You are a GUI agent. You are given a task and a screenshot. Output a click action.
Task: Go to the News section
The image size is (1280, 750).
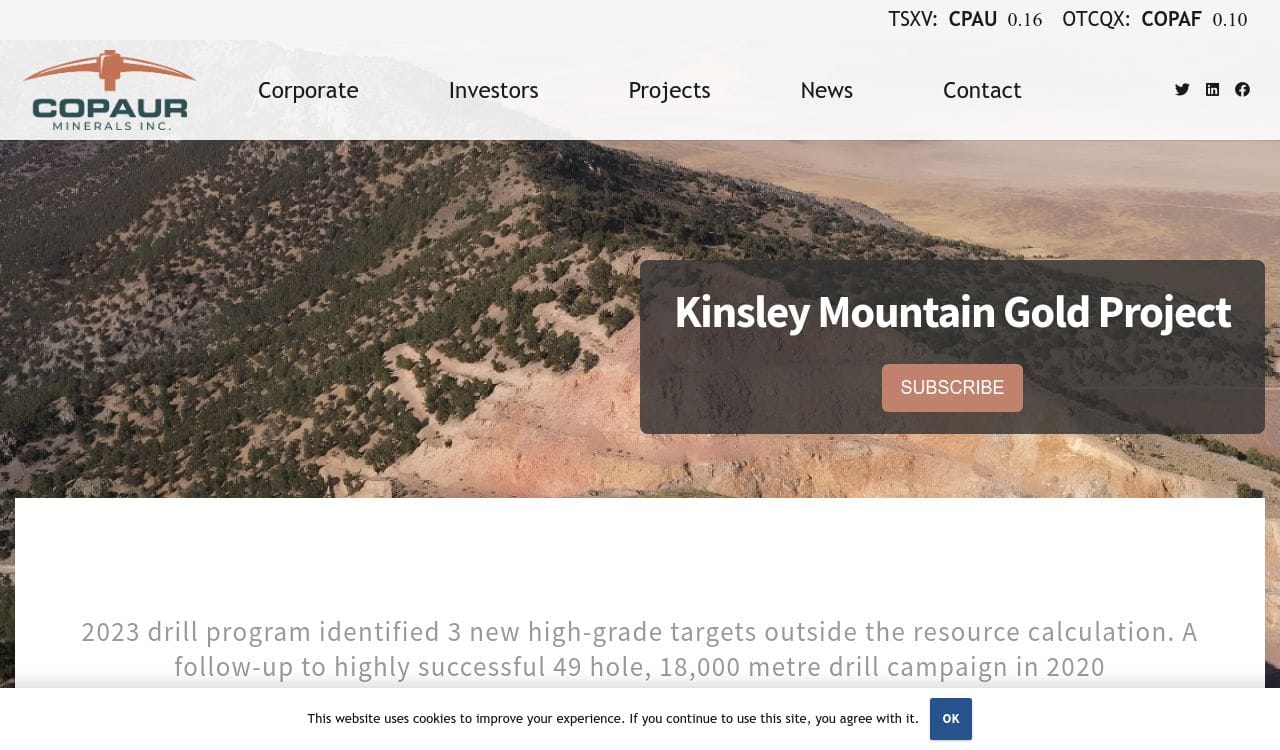coord(826,90)
